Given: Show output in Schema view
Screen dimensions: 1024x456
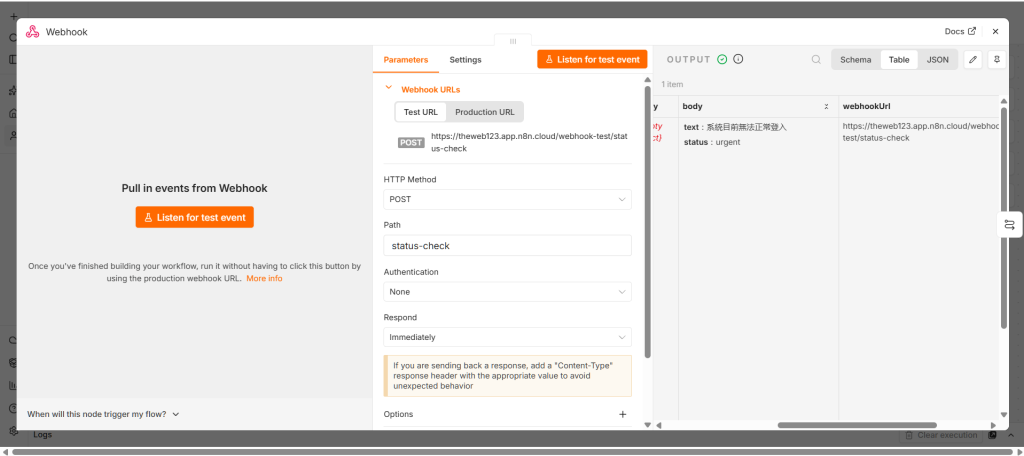Looking at the screenshot, I should coord(856,59).
